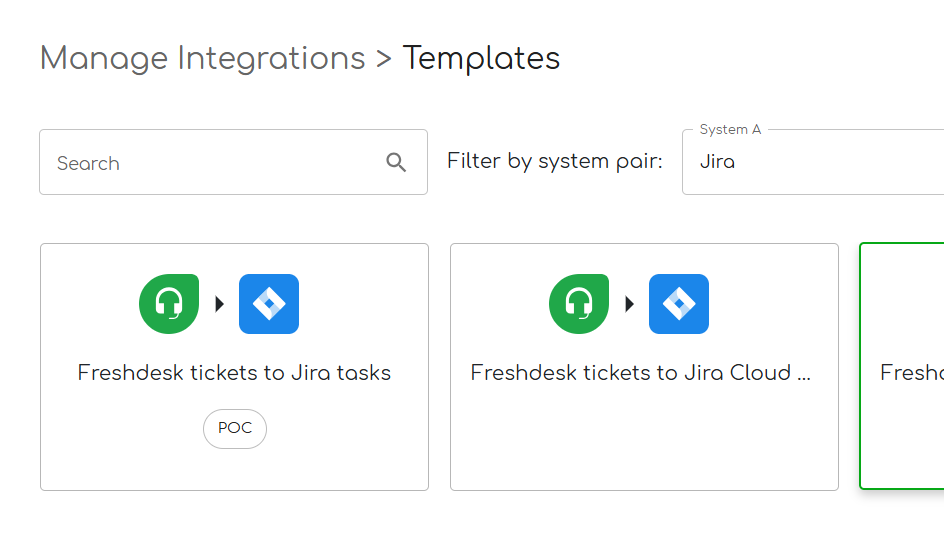
Task: Click the Templates breadcrumb title
Action: point(481,58)
